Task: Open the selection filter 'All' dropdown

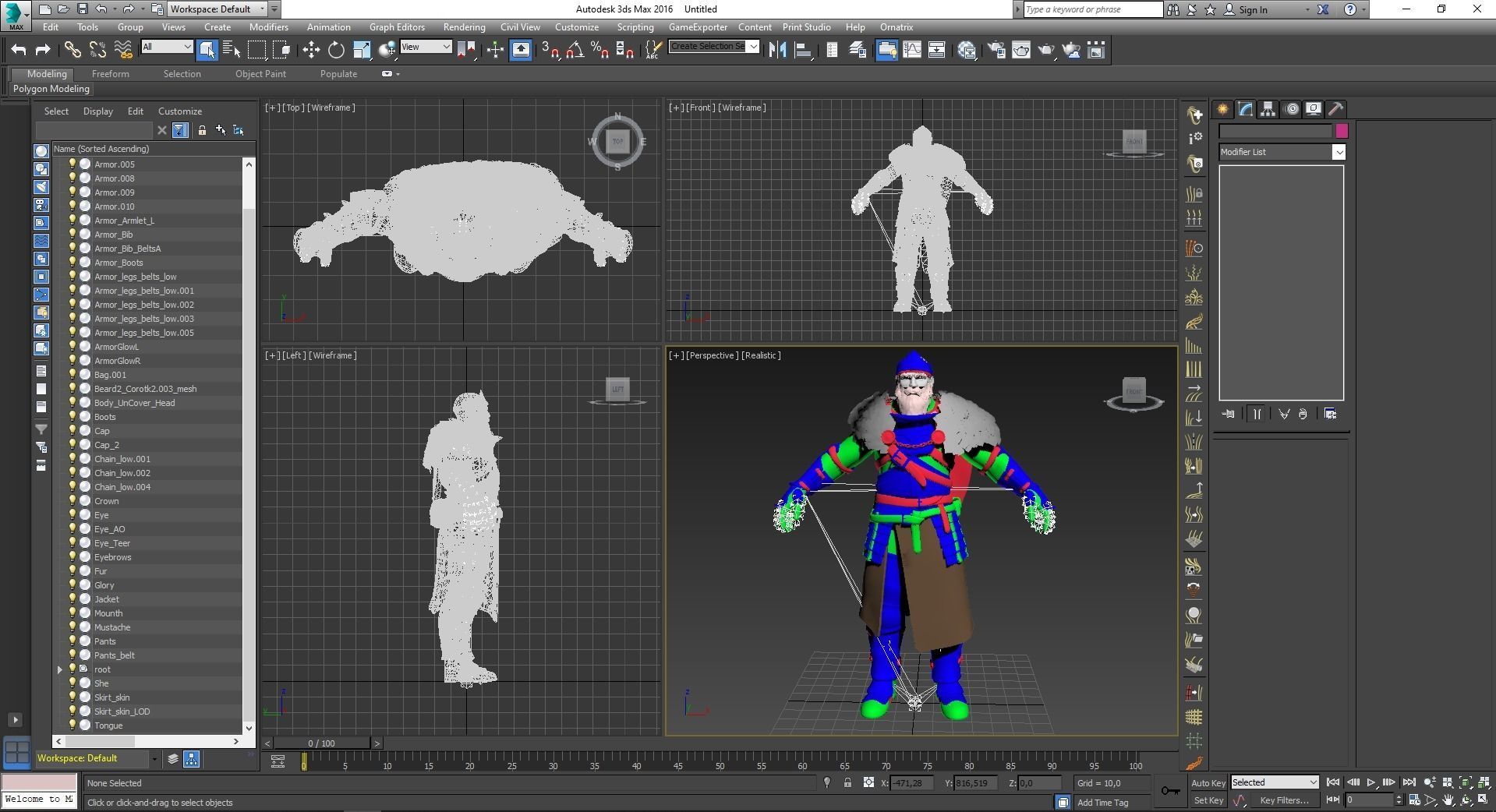Action: pyautogui.click(x=167, y=47)
